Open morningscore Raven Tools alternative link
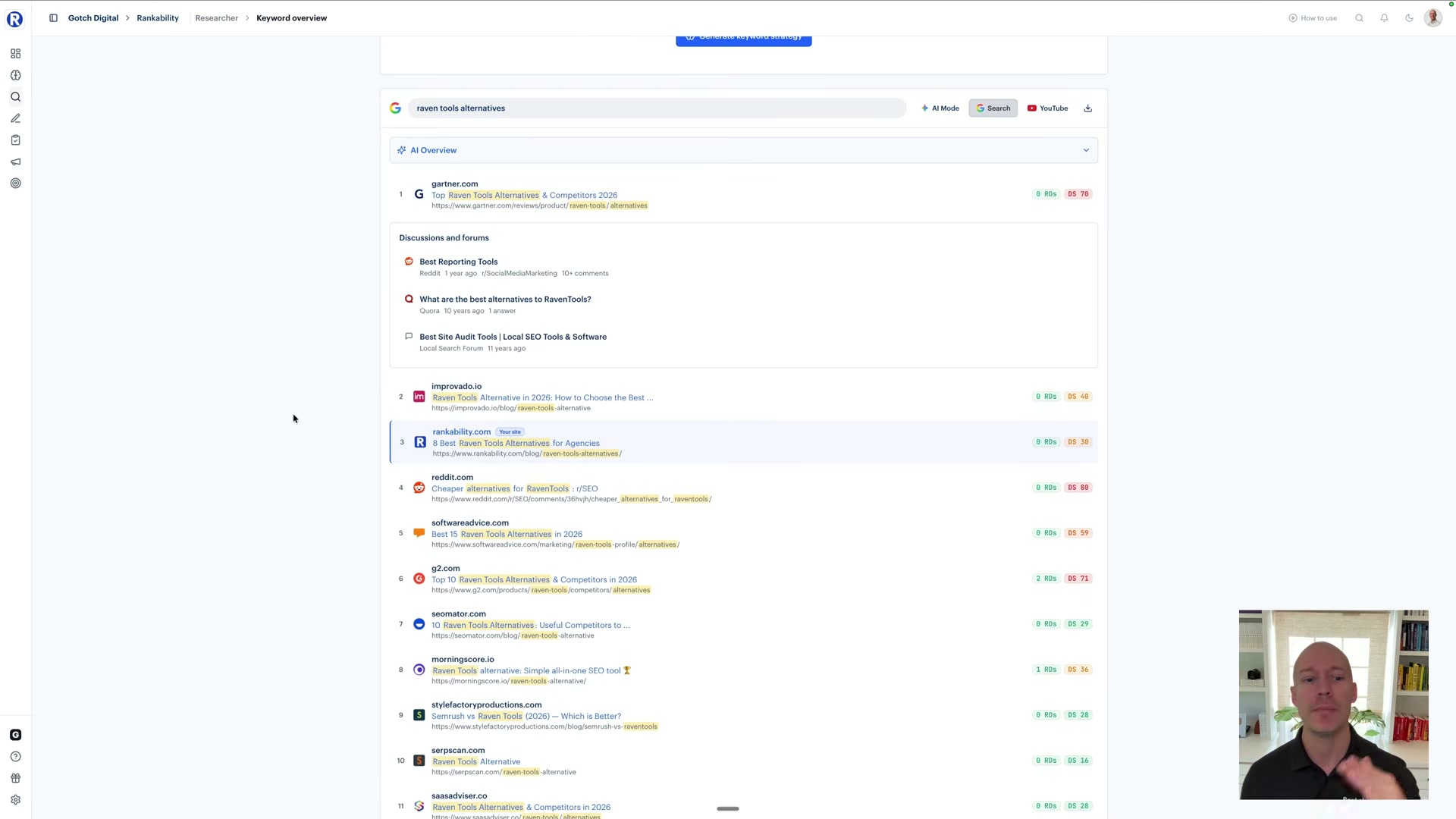Viewport: 1456px width, 819px height. tap(531, 670)
